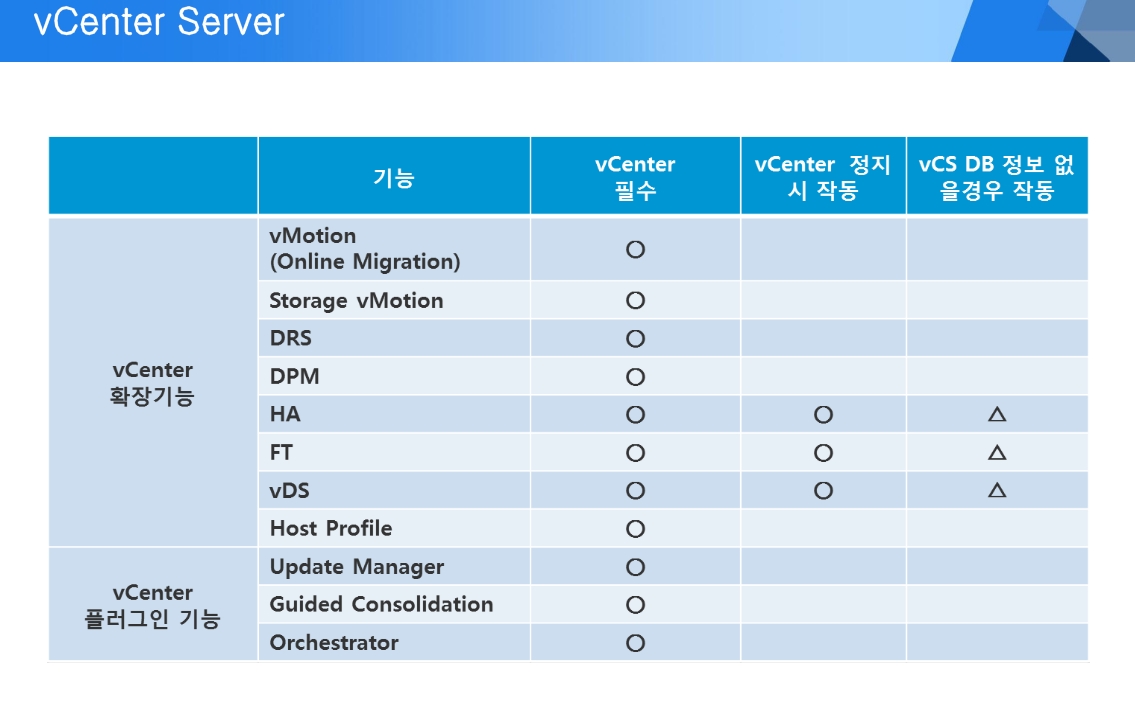Click the FT row label

(x=281, y=452)
